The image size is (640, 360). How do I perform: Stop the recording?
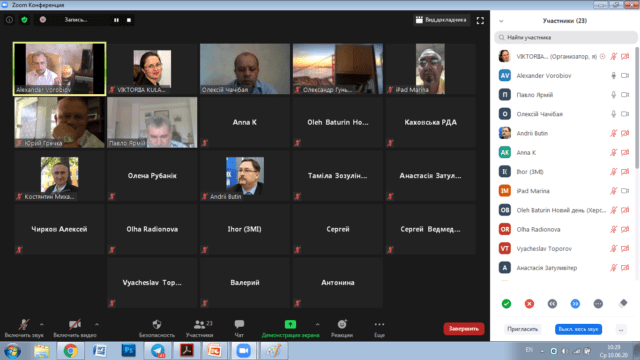coord(129,20)
